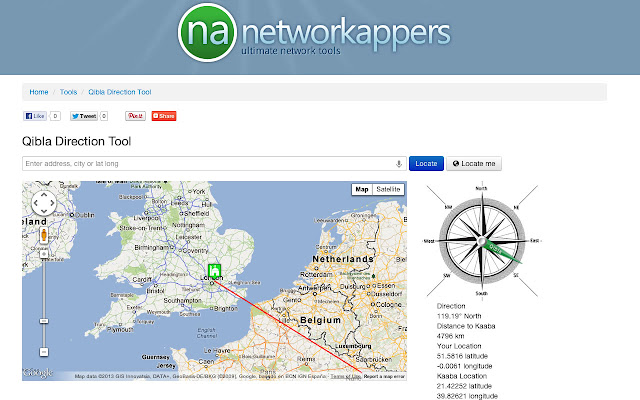Click the Locate me button

pos(474,164)
